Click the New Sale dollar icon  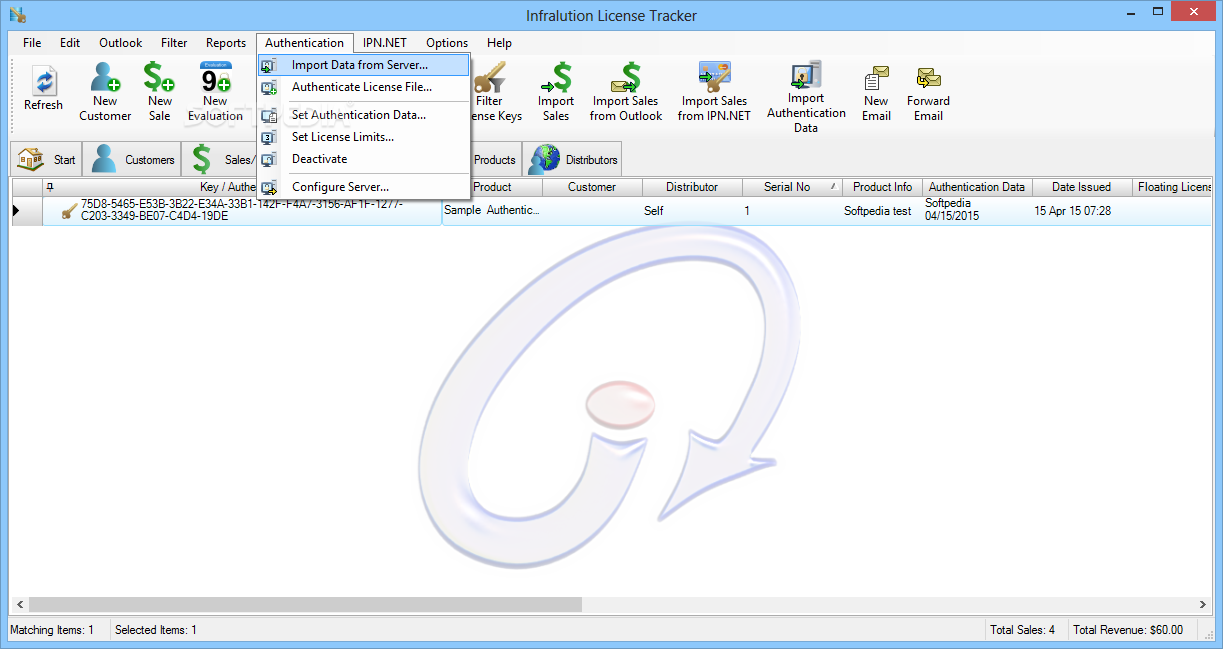click(x=159, y=77)
